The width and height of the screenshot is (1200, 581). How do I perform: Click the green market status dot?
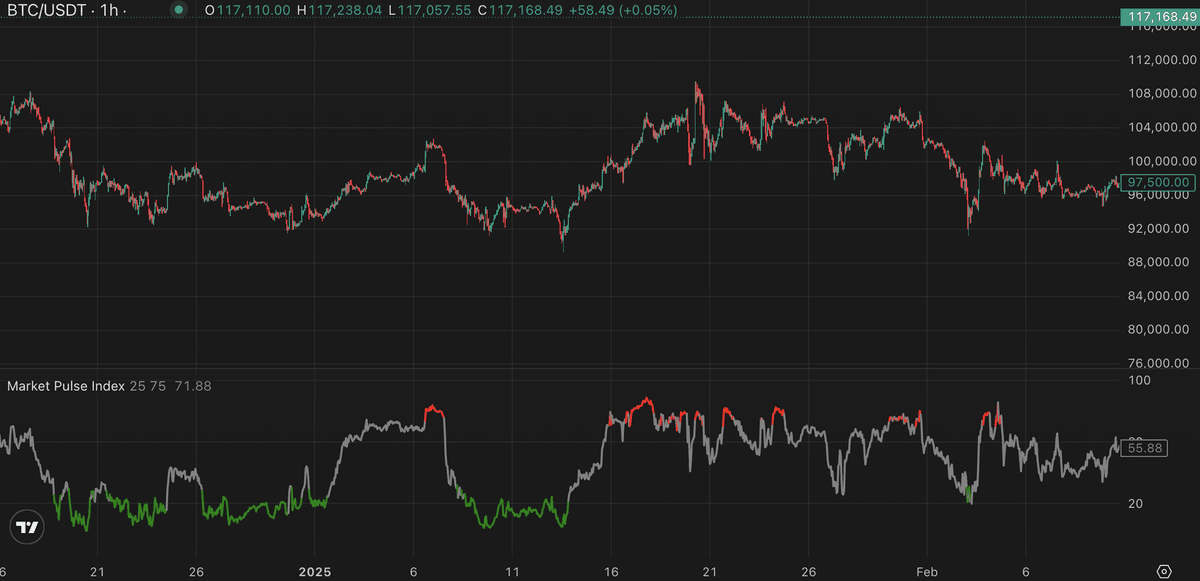(x=178, y=10)
